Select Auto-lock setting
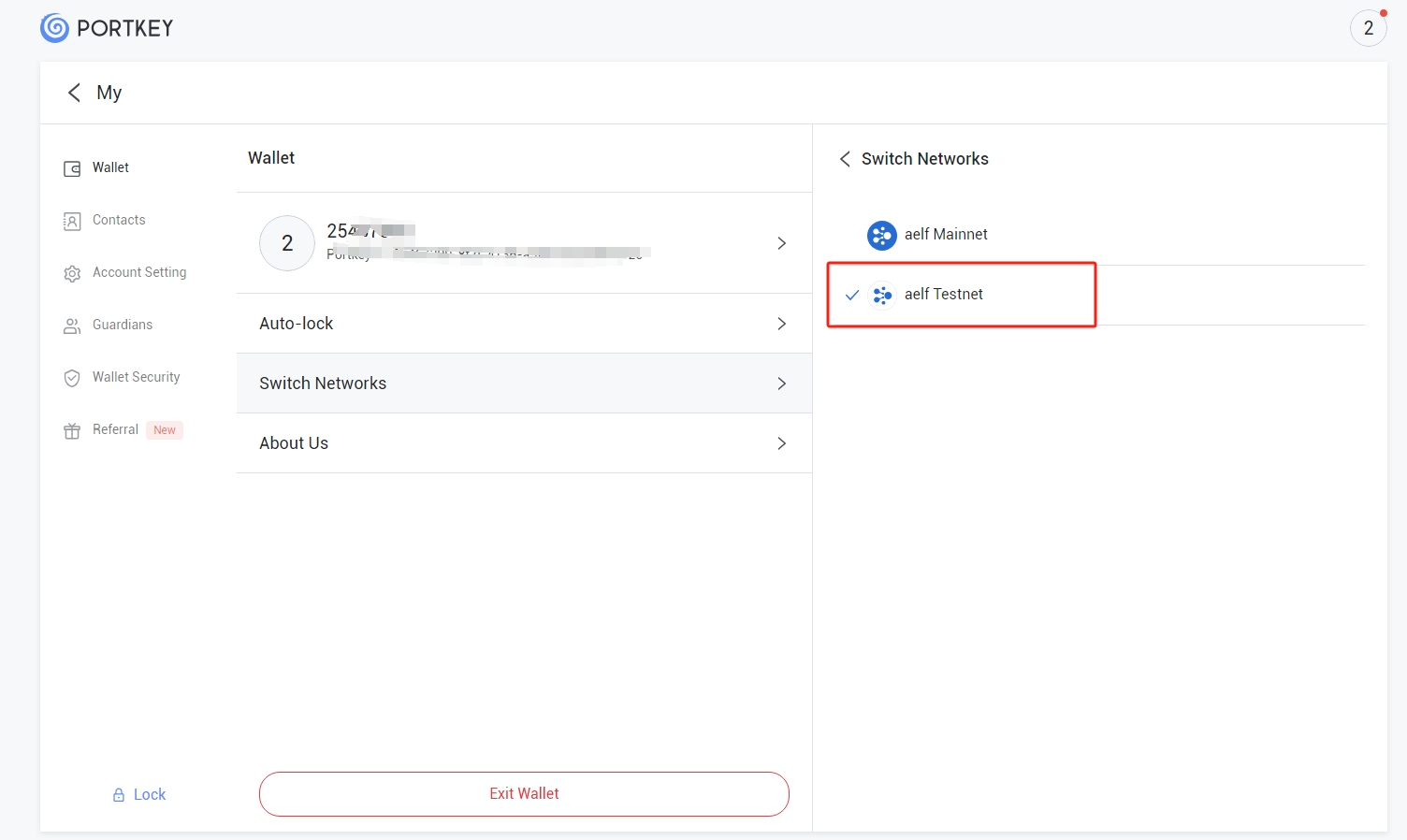Screen dimensions: 1407x840 [x=524, y=324]
